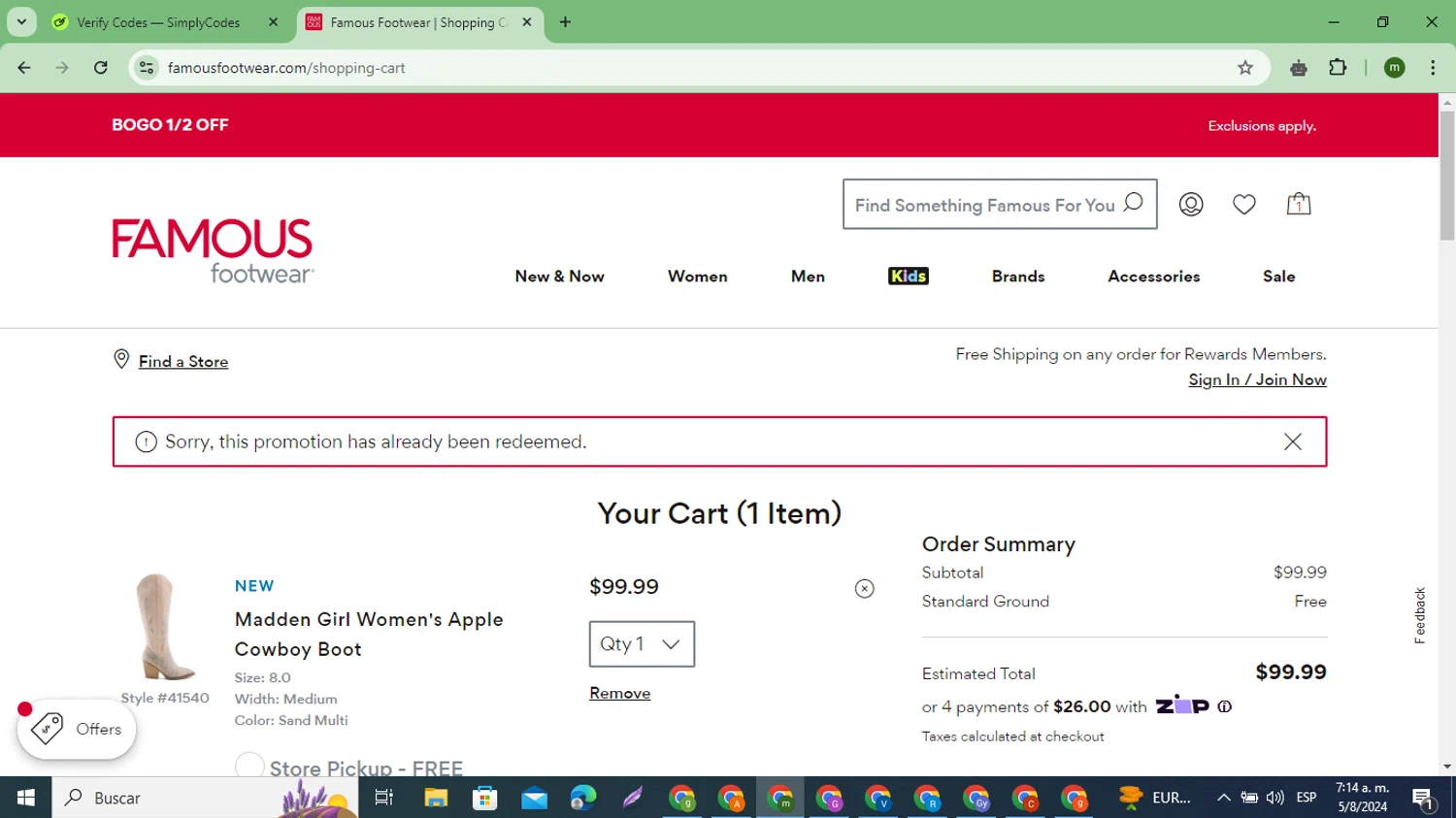Screen dimensions: 1456x818
Task: Click the circled X to remove cart item
Action: pyautogui.click(x=864, y=588)
